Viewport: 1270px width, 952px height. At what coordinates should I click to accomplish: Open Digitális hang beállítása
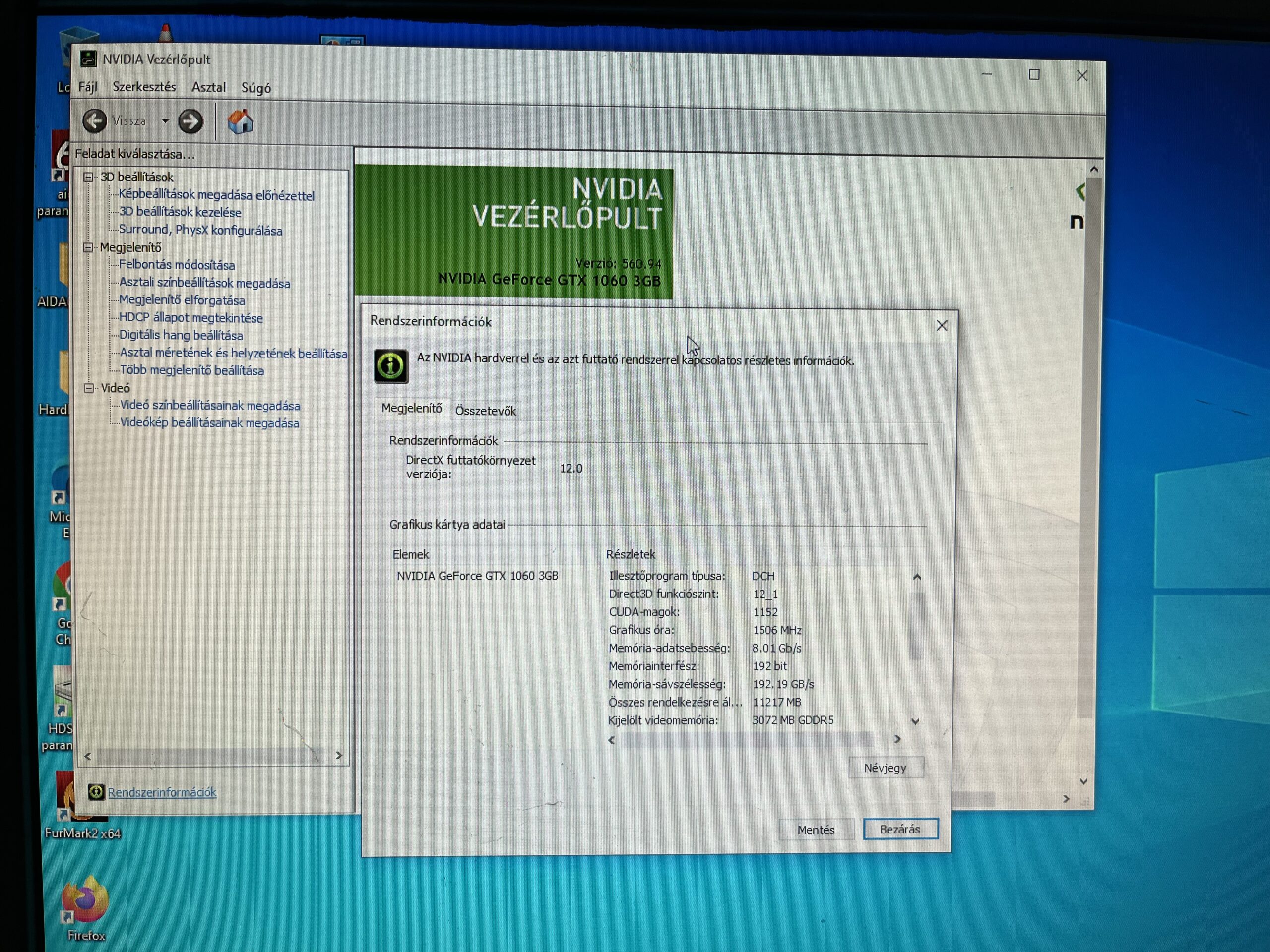click(x=181, y=335)
